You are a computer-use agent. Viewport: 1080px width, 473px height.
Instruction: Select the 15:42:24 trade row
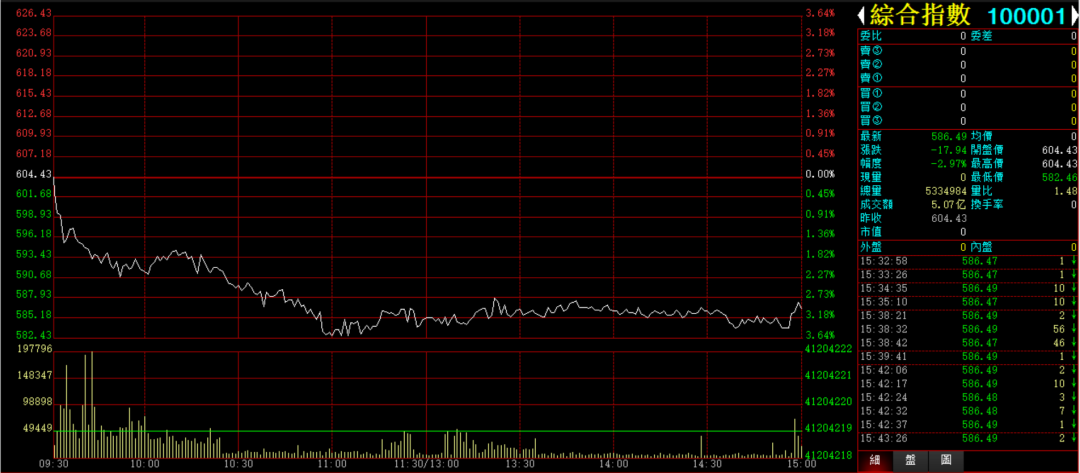click(968, 397)
